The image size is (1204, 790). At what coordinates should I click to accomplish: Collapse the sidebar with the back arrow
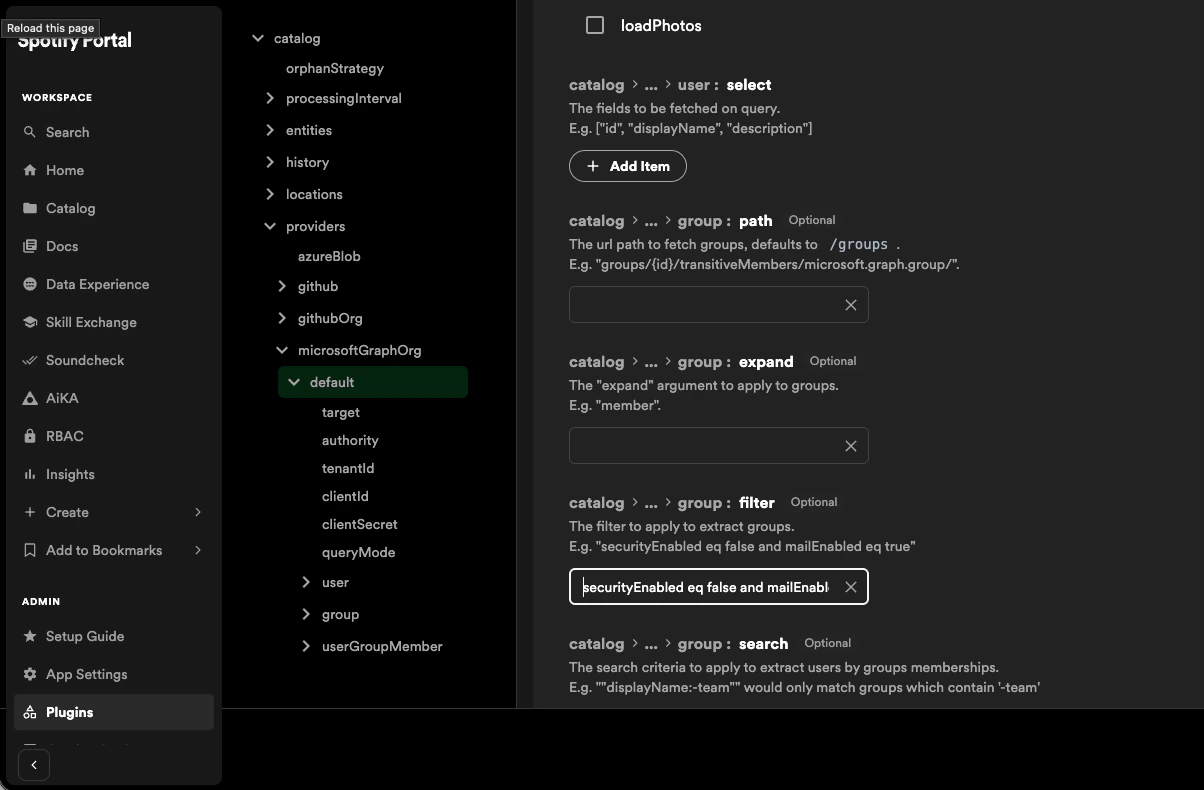(34, 765)
